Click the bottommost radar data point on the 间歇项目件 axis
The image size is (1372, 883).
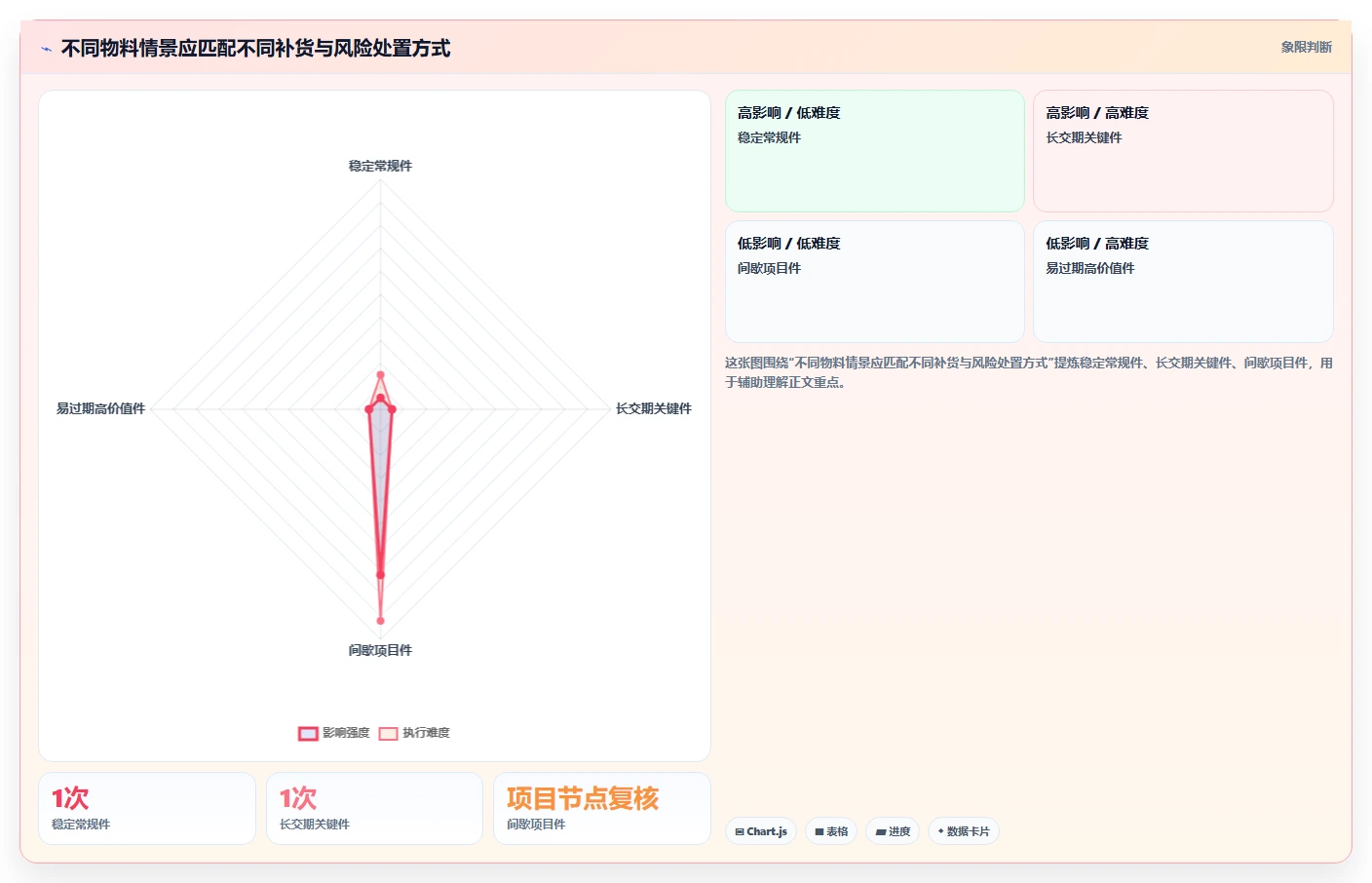tap(380, 620)
